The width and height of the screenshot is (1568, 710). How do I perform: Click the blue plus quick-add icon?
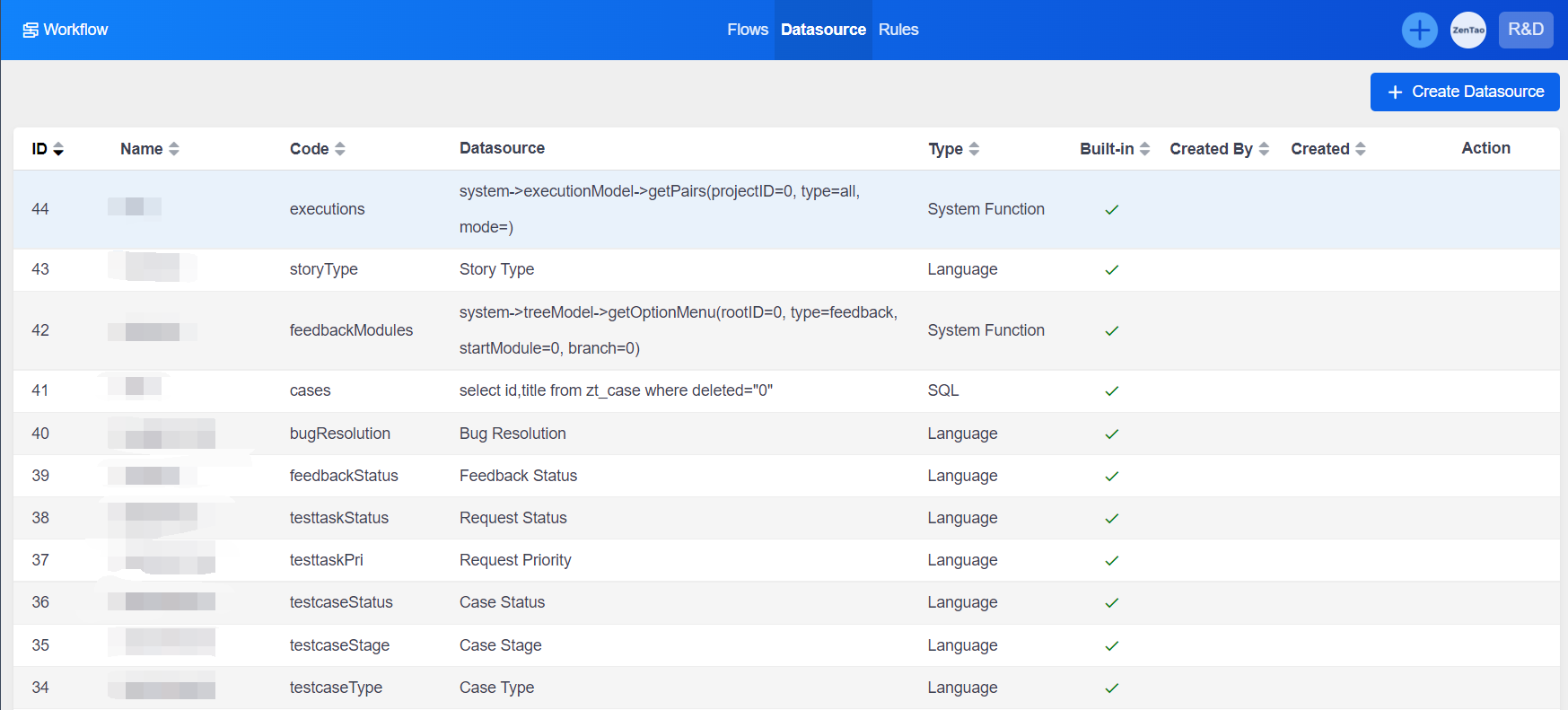(1419, 31)
